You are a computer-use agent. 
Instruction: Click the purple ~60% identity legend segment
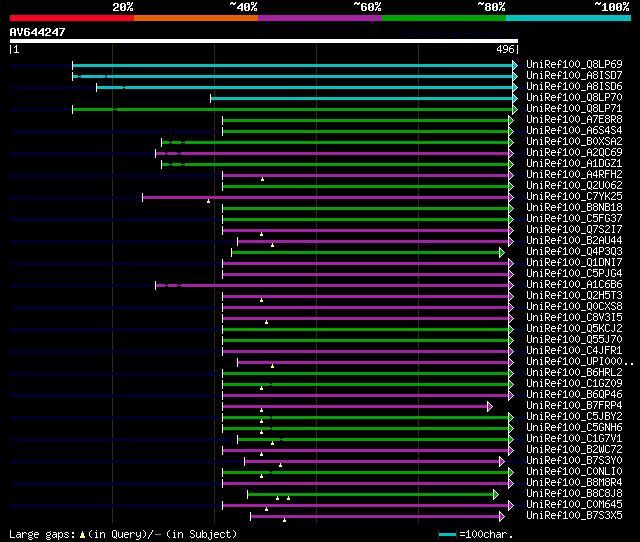tap(320, 18)
